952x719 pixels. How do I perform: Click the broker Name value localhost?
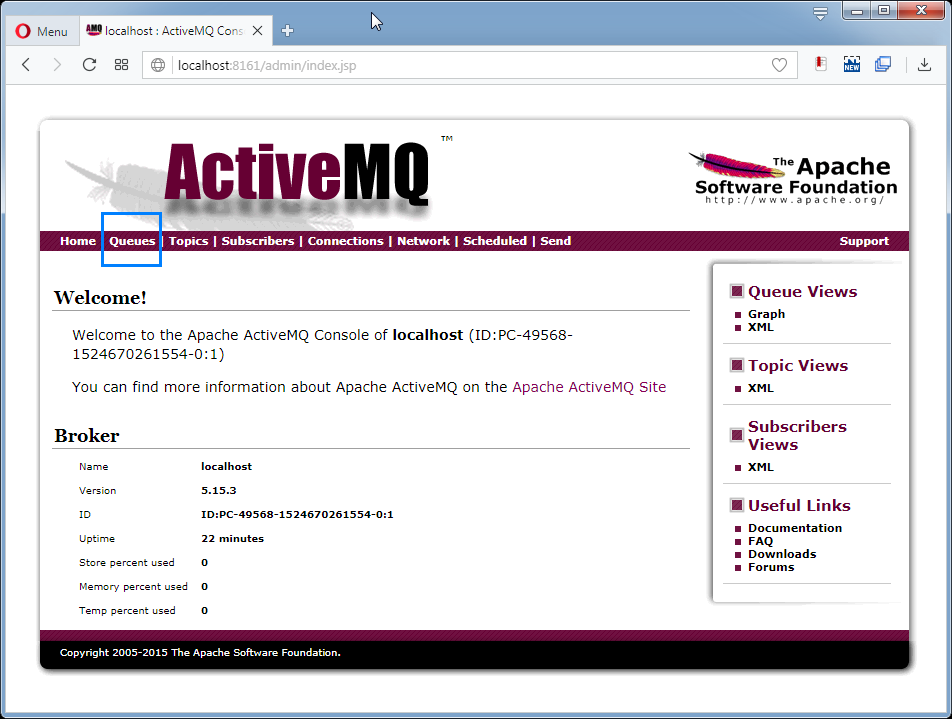tap(226, 466)
